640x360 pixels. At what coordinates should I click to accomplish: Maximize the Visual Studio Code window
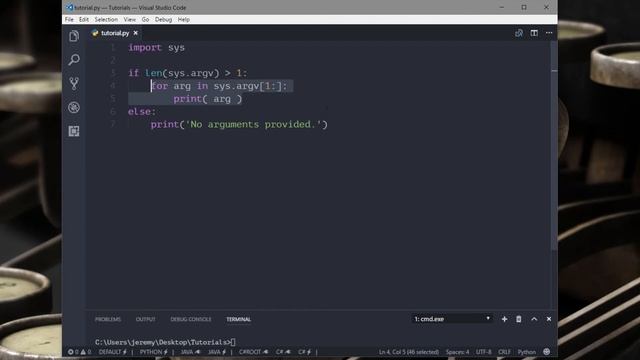[524, 7]
